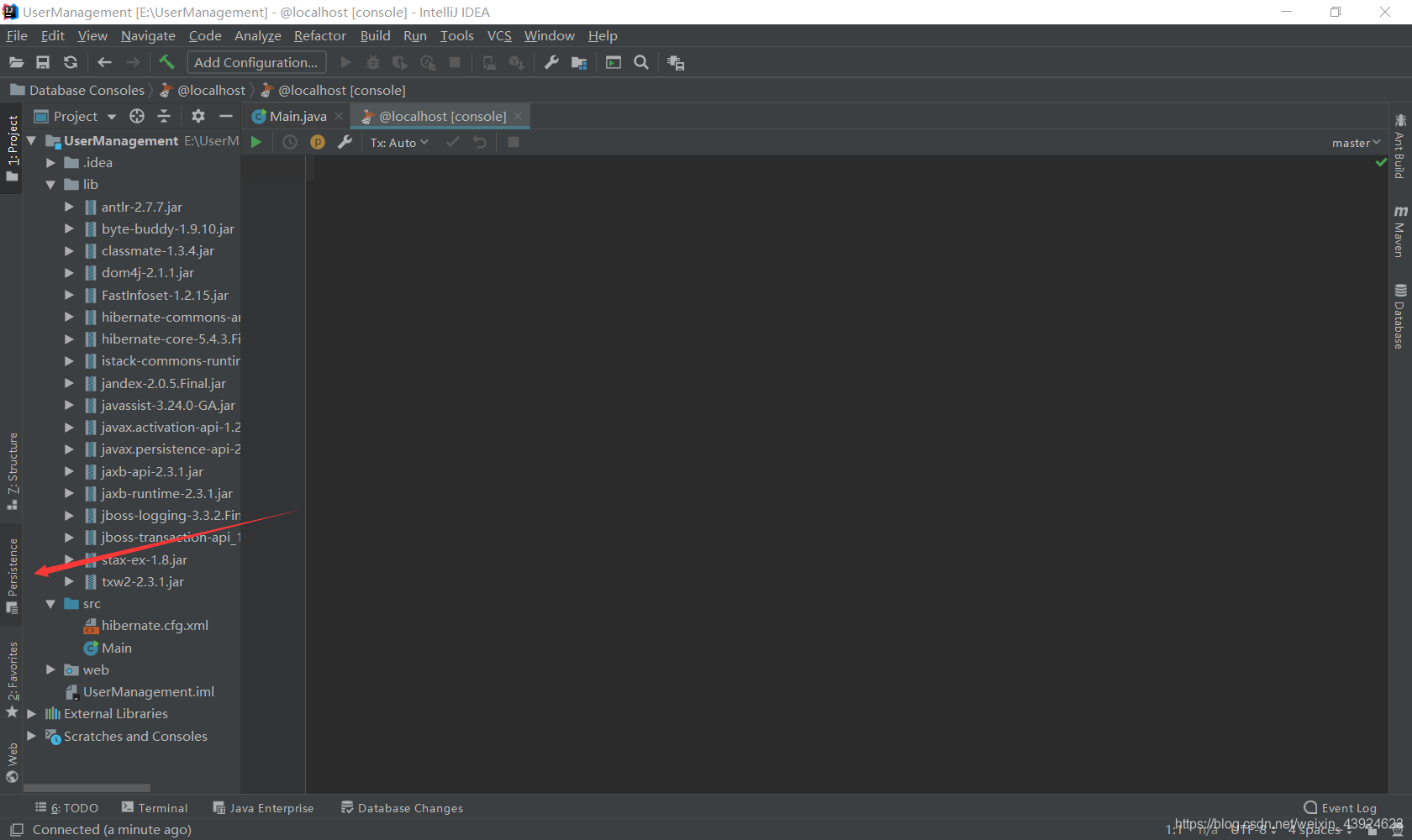Open the File menu
The height and width of the screenshot is (840, 1412).
17,35
